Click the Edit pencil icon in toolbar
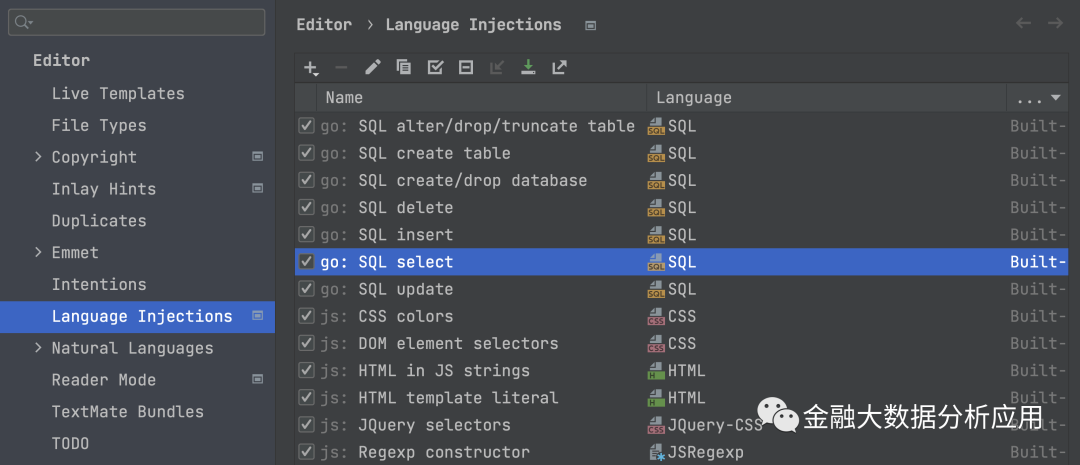The image size is (1080, 465). (x=372, y=68)
